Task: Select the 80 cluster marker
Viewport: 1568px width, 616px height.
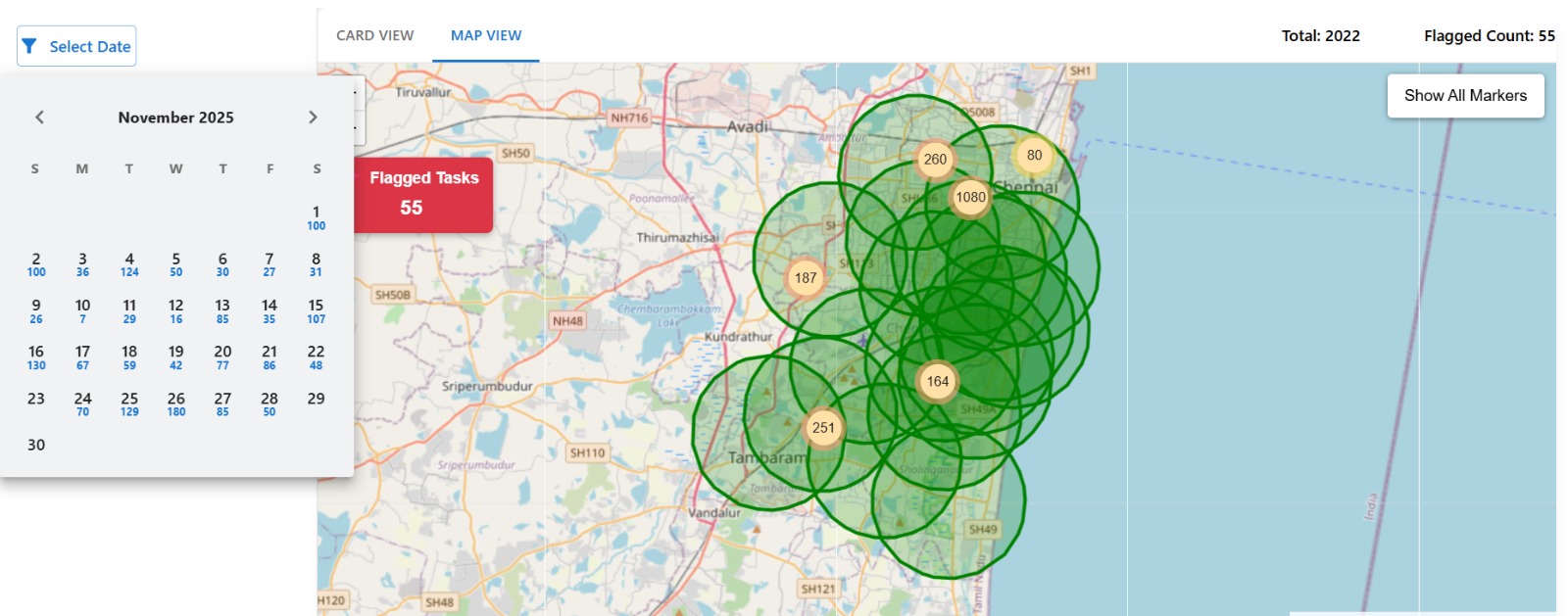Action: point(1034,155)
